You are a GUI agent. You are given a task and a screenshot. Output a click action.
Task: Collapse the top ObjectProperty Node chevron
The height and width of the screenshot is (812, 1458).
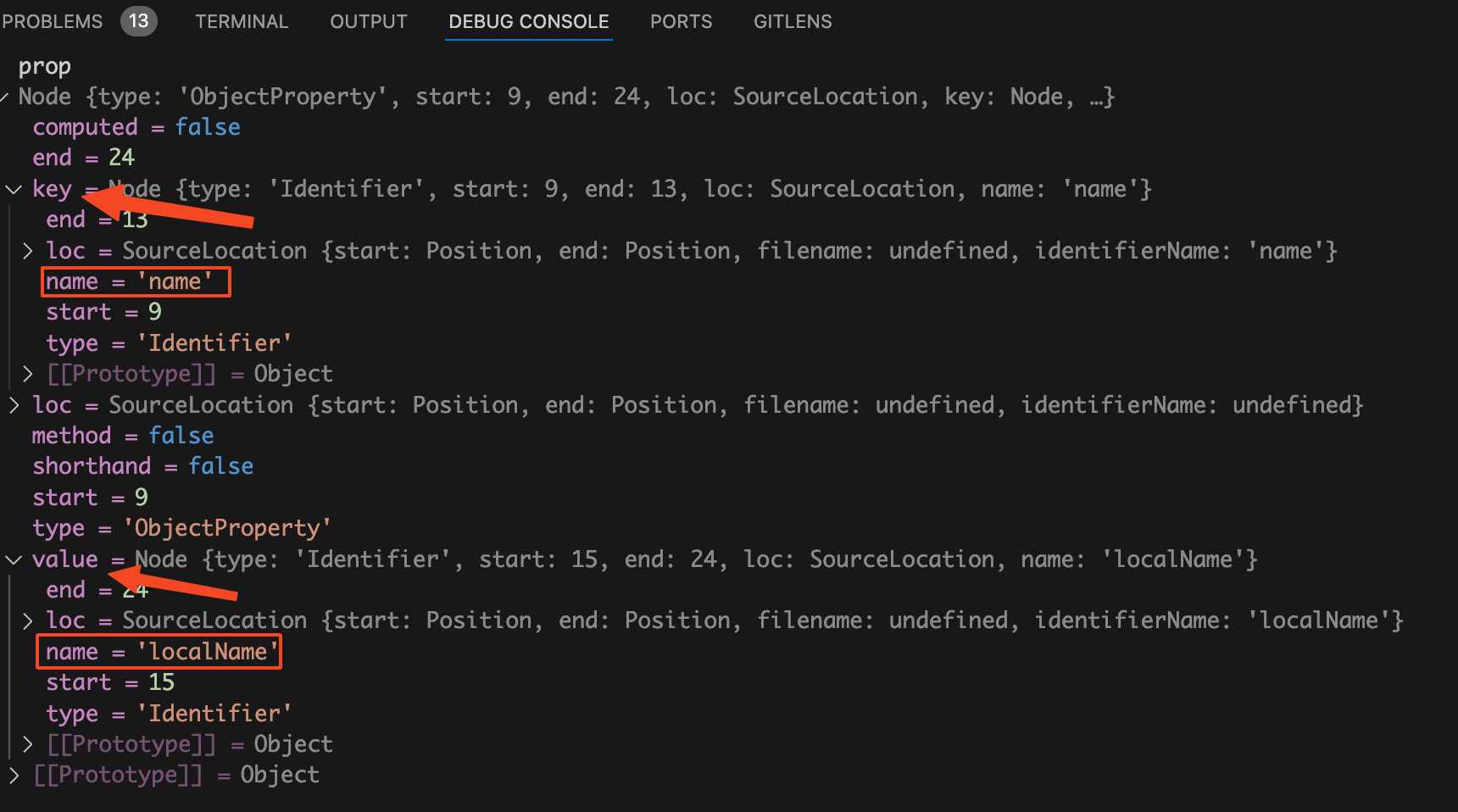pyautogui.click(x=5, y=97)
